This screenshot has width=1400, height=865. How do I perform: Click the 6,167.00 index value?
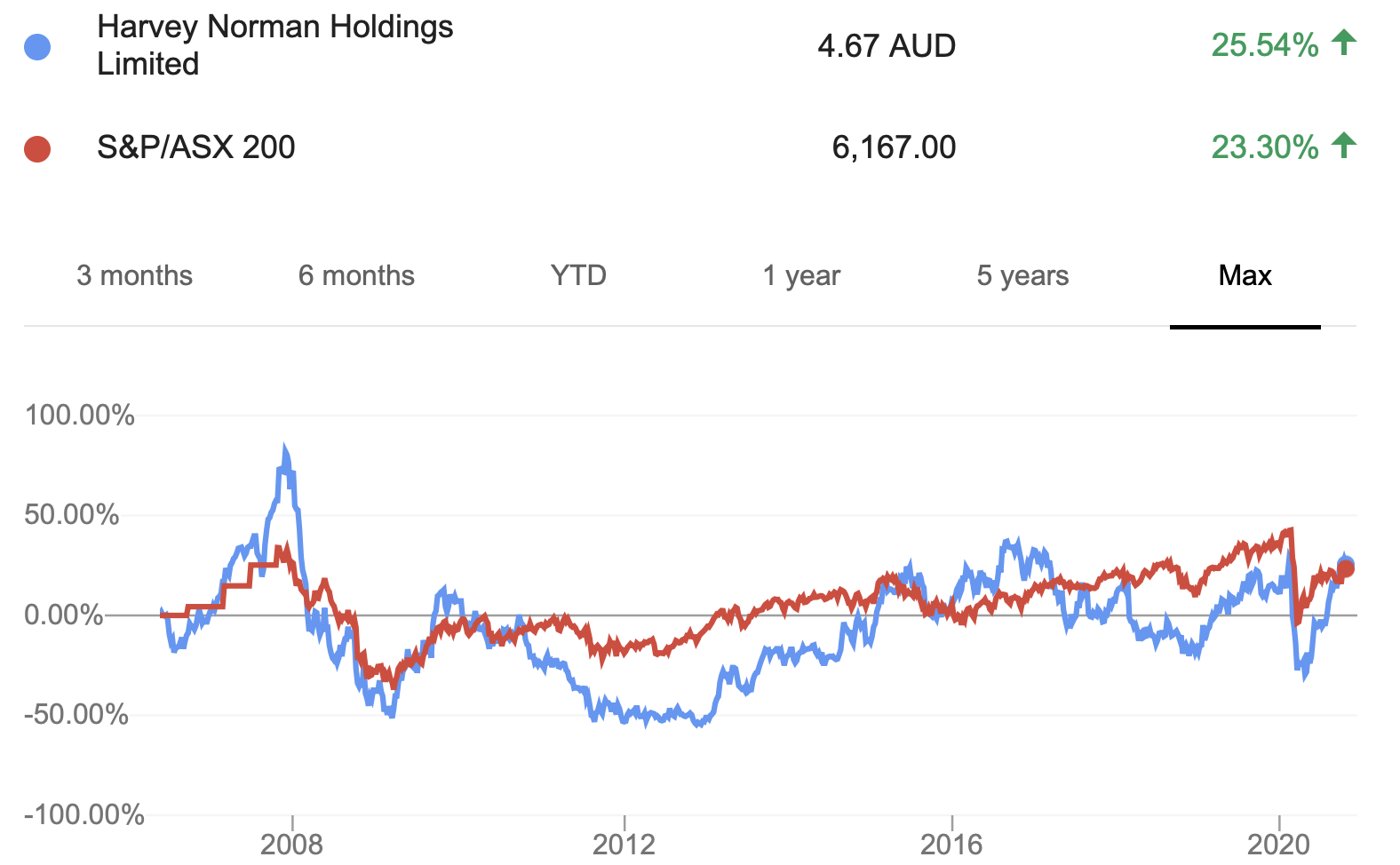(893, 147)
